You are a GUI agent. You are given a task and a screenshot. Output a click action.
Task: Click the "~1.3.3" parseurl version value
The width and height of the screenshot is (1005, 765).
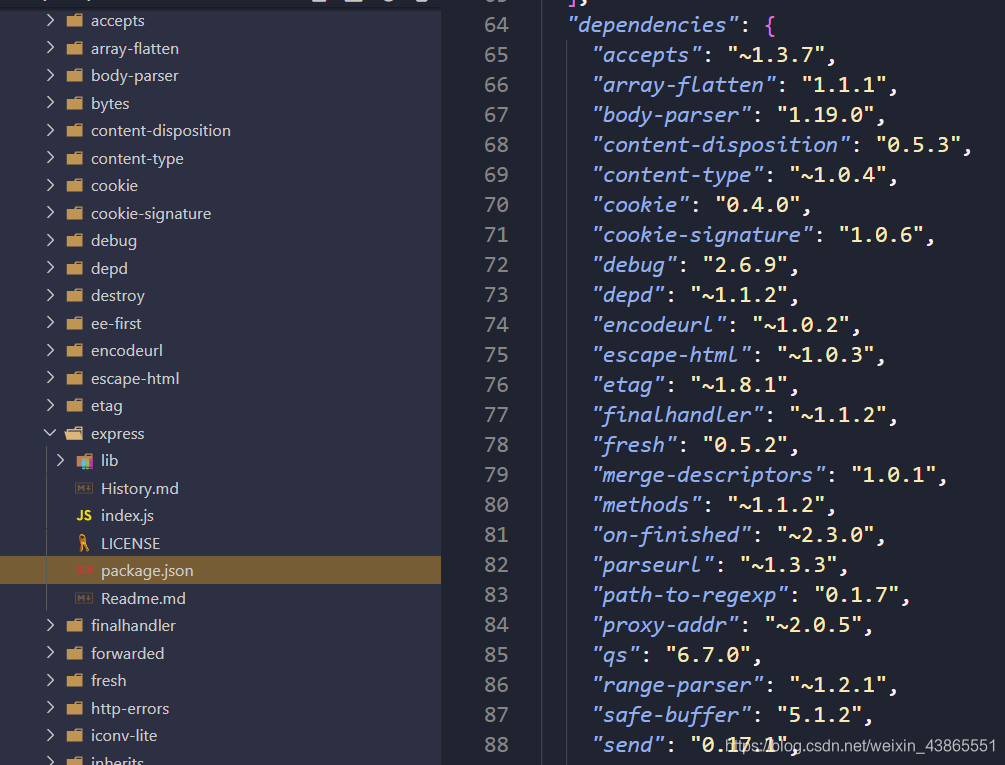click(x=788, y=565)
